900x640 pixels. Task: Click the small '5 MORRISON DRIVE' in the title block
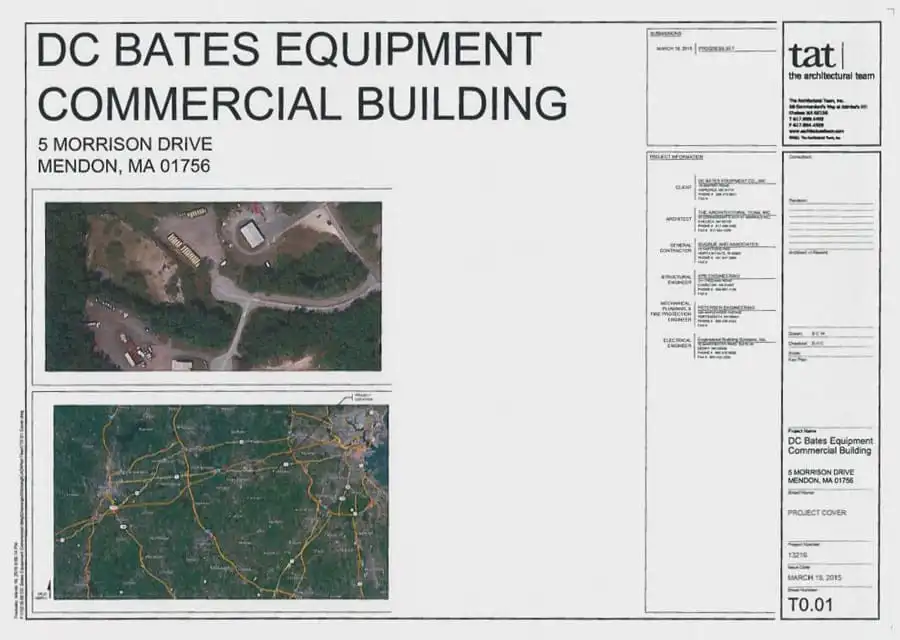point(821,472)
